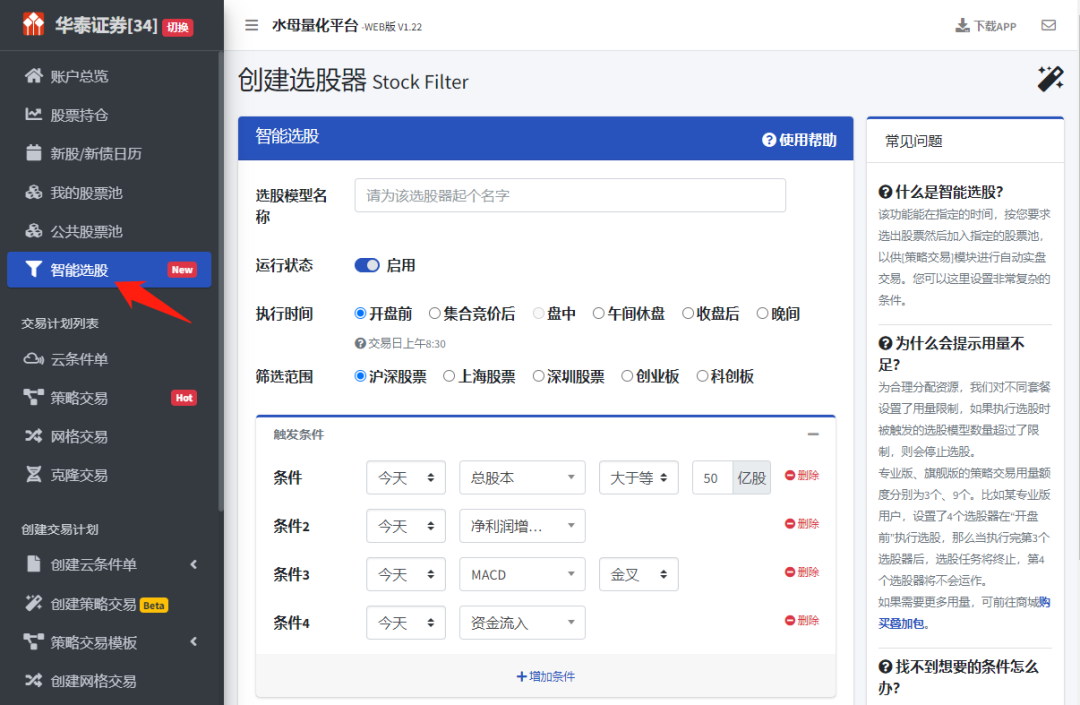The width and height of the screenshot is (1080, 705).
Task: Click the 选股模型名称 name input field
Action: click(570, 196)
